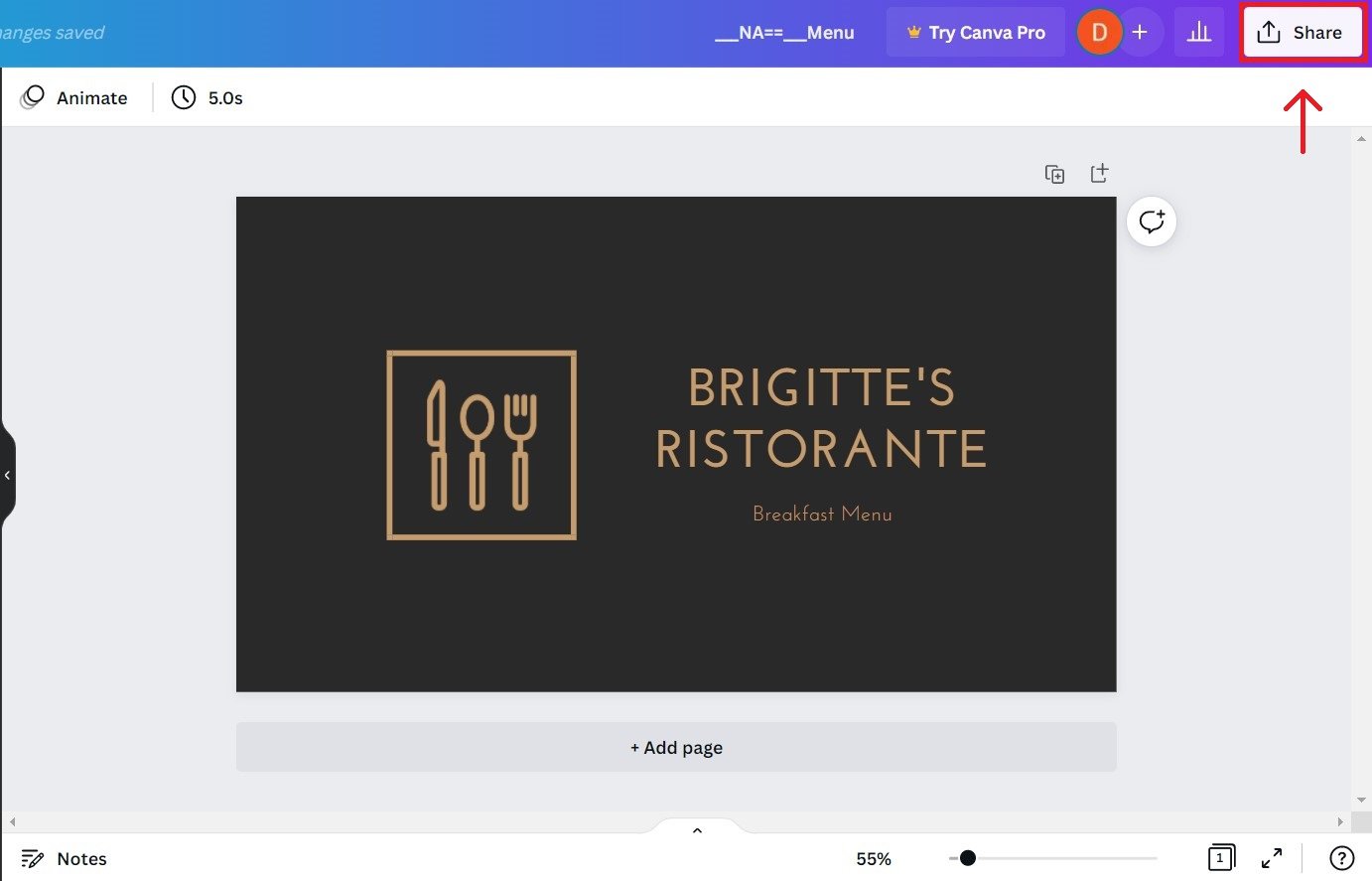Open the page count indicator
The image size is (1372, 881).
click(1221, 857)
